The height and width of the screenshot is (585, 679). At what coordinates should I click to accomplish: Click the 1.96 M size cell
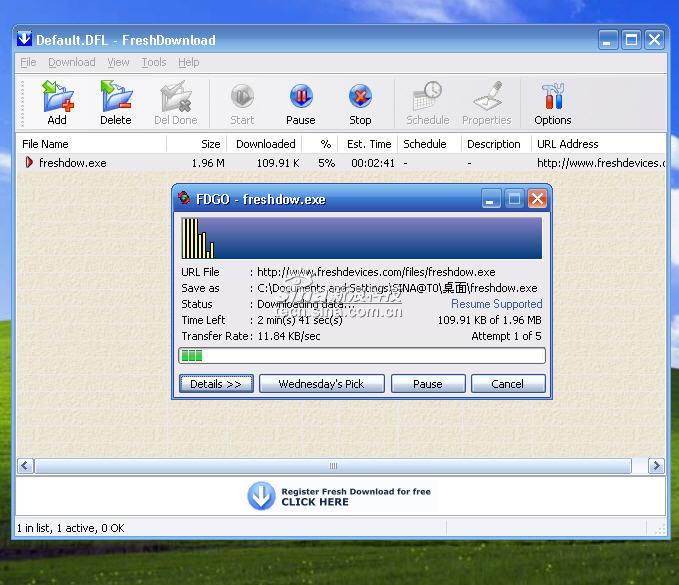[x=208, y=163]
